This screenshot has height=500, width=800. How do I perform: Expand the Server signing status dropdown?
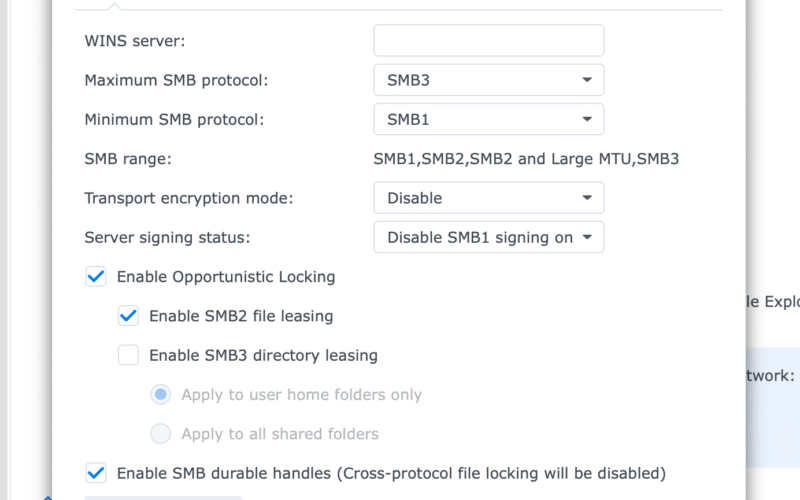488,237
